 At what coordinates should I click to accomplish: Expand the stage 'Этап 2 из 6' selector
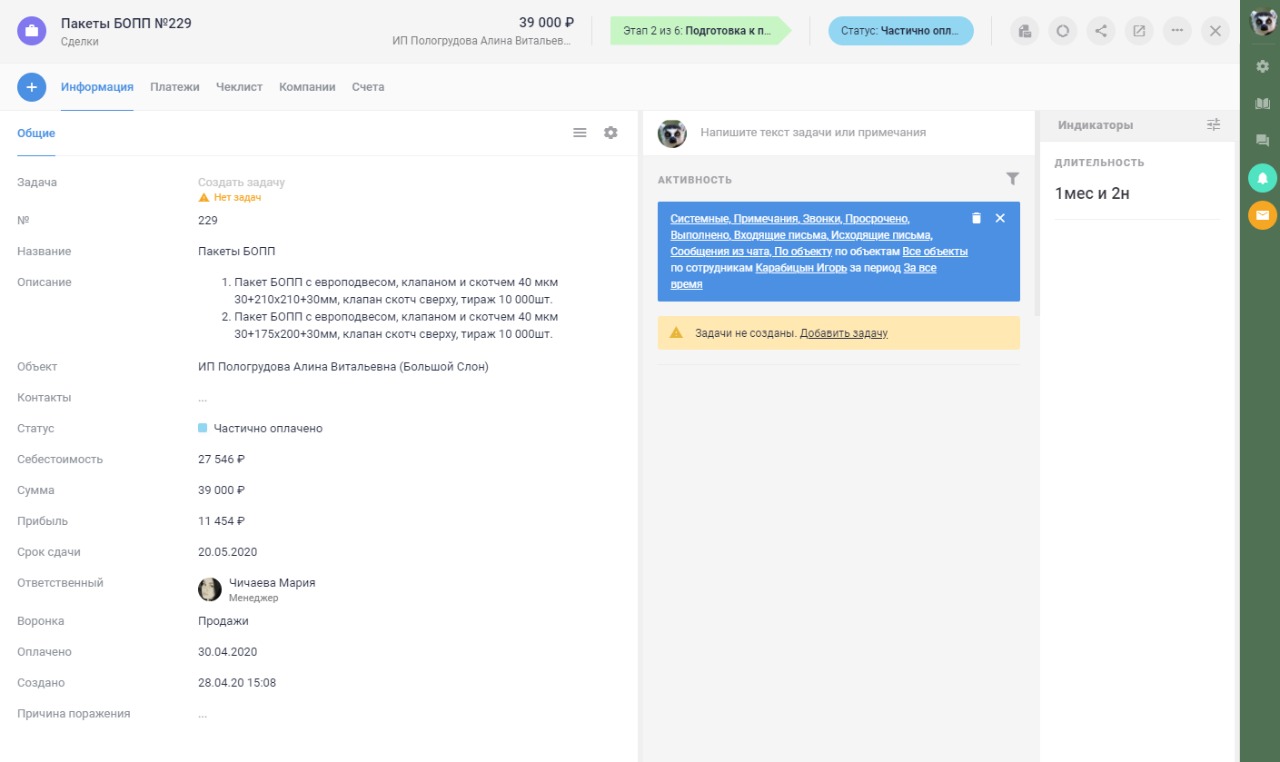pyautogui.click(x=699, y=31)
